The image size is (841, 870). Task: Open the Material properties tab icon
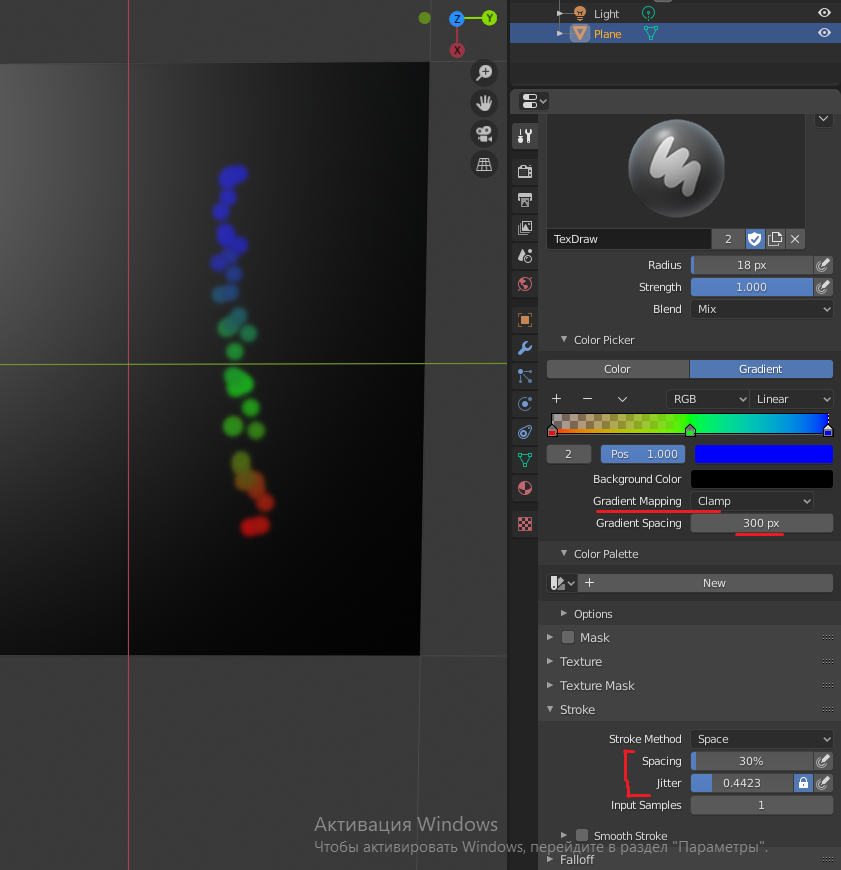pos(525,488)
